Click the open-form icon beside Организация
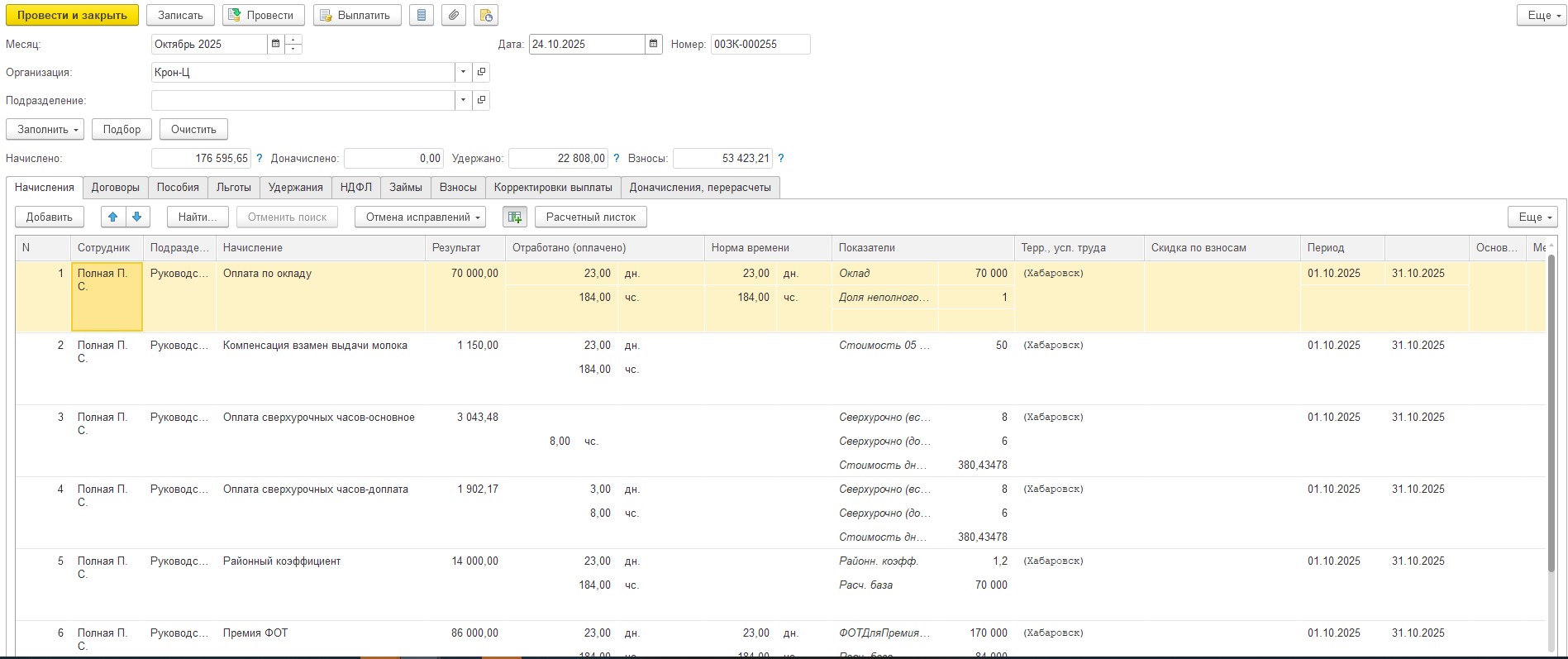1568x659 pixels. click(x=481, y=73)
